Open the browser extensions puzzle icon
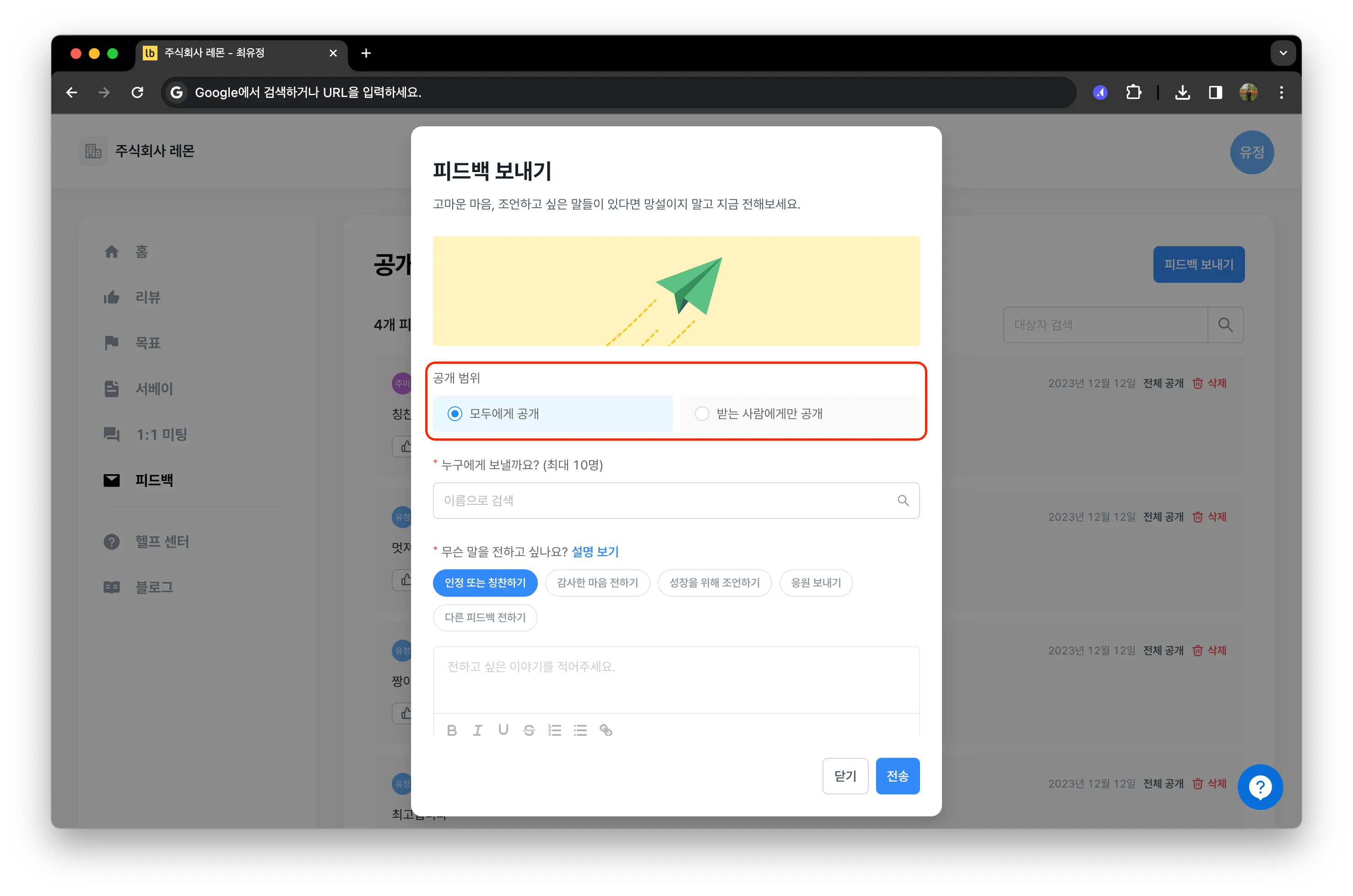The image size is (1353, 896). click(x=1133, y=92)
